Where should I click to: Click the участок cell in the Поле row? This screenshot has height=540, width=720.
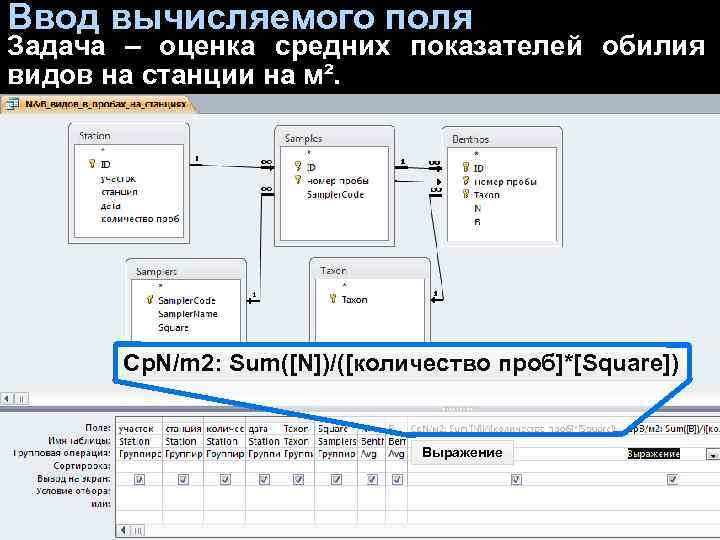pyautogui.click(x=139, y=428)
